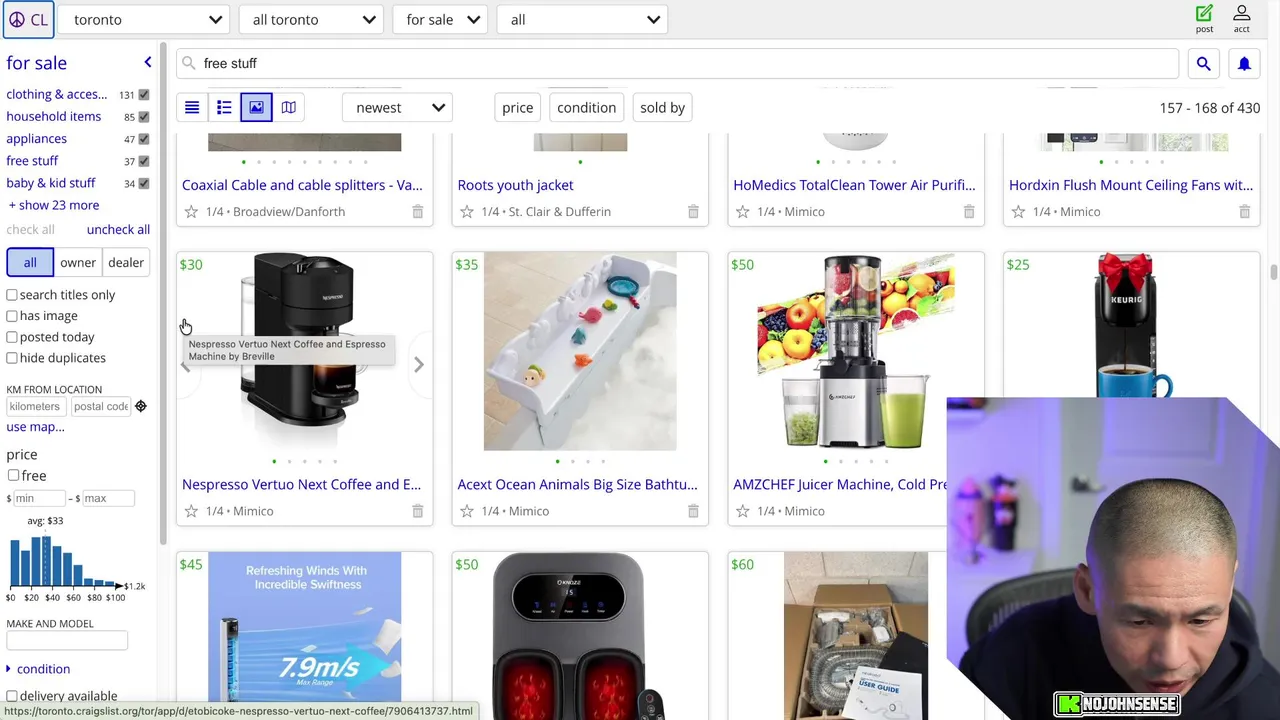
Task: Switch to map view icon
Action: (x=288, y=107)
